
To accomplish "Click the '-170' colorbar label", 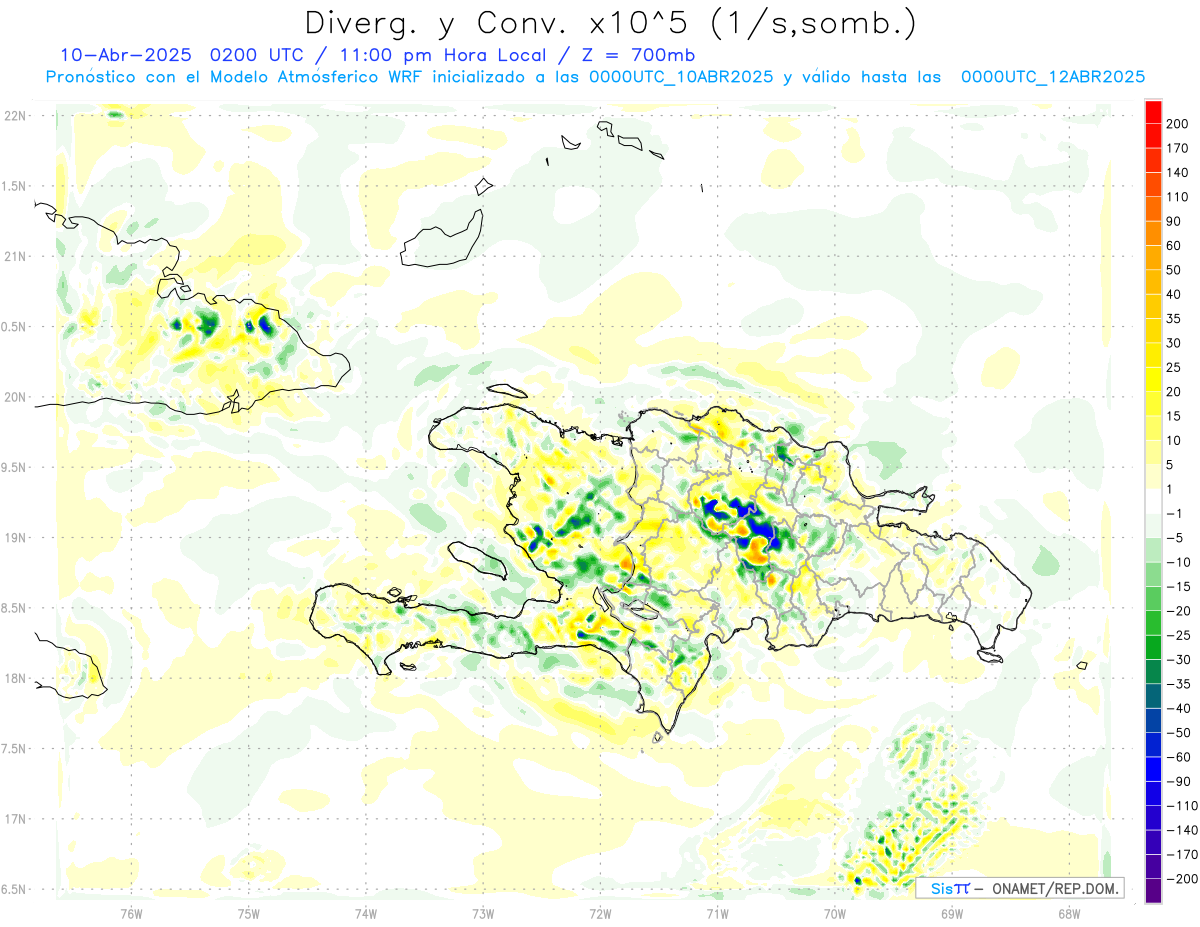I will click(1183, 854).
